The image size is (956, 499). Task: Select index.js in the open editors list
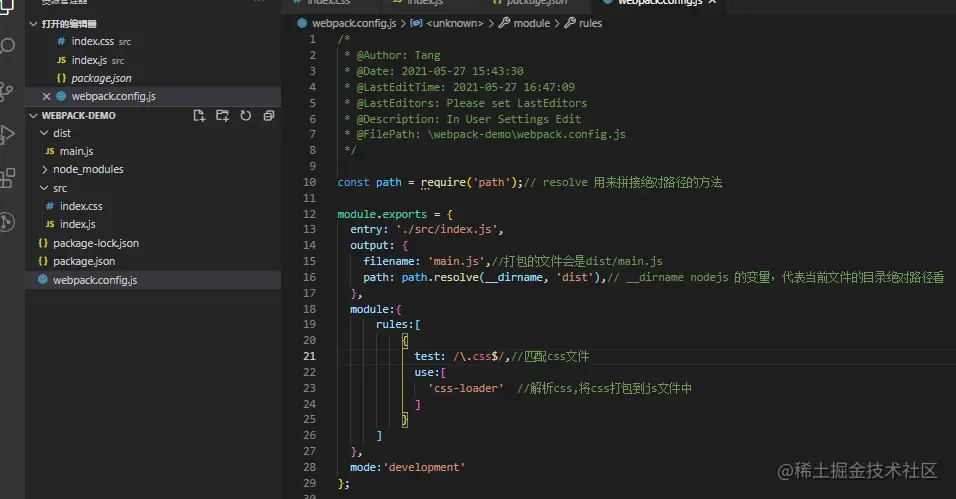click(x=153, y=60)
